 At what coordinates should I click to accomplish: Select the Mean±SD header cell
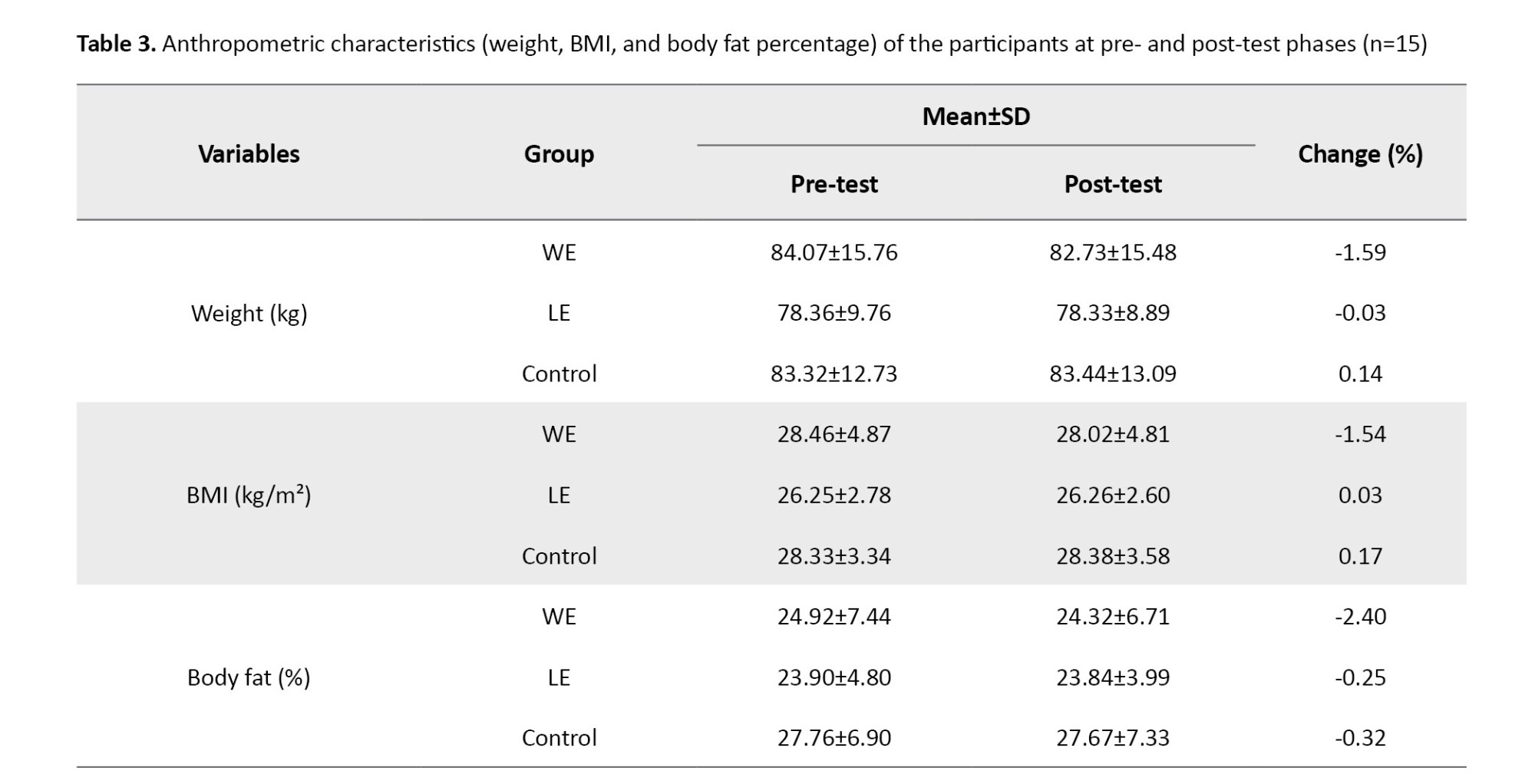(x=975, y=116)
